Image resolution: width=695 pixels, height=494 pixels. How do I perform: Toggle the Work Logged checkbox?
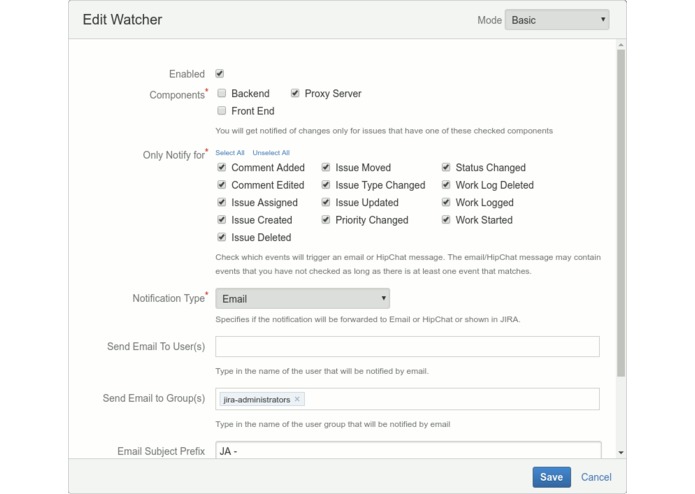(x=446, y=202)
